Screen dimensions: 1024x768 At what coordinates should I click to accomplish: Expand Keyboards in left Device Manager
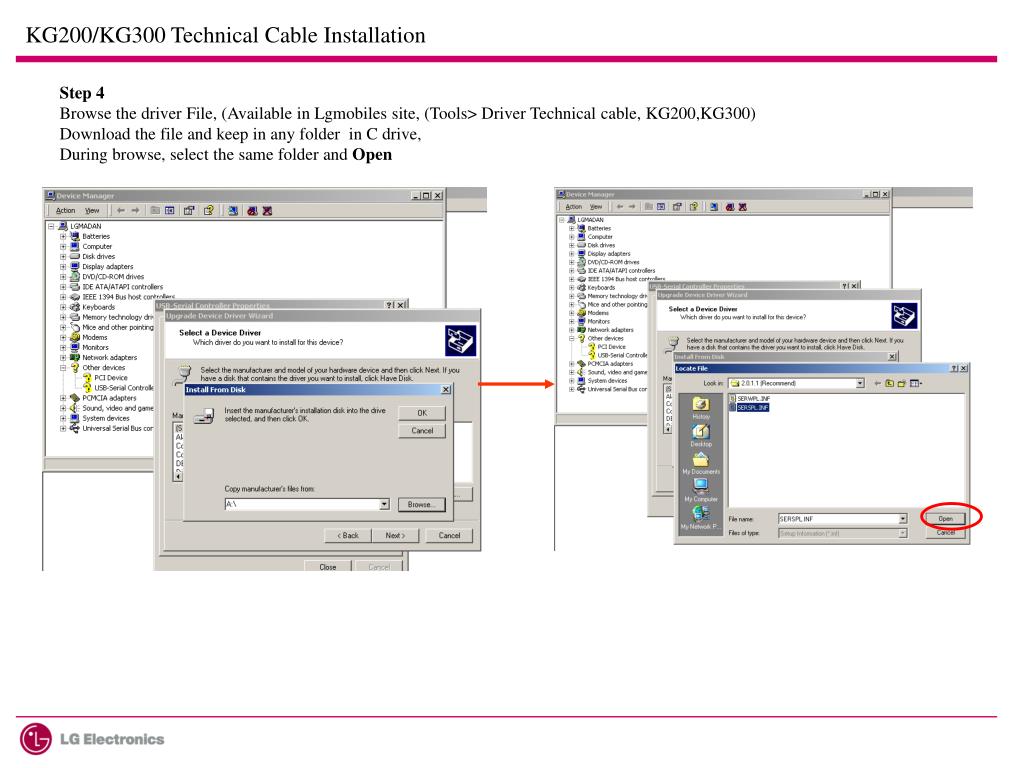click(x=63, y=307)
